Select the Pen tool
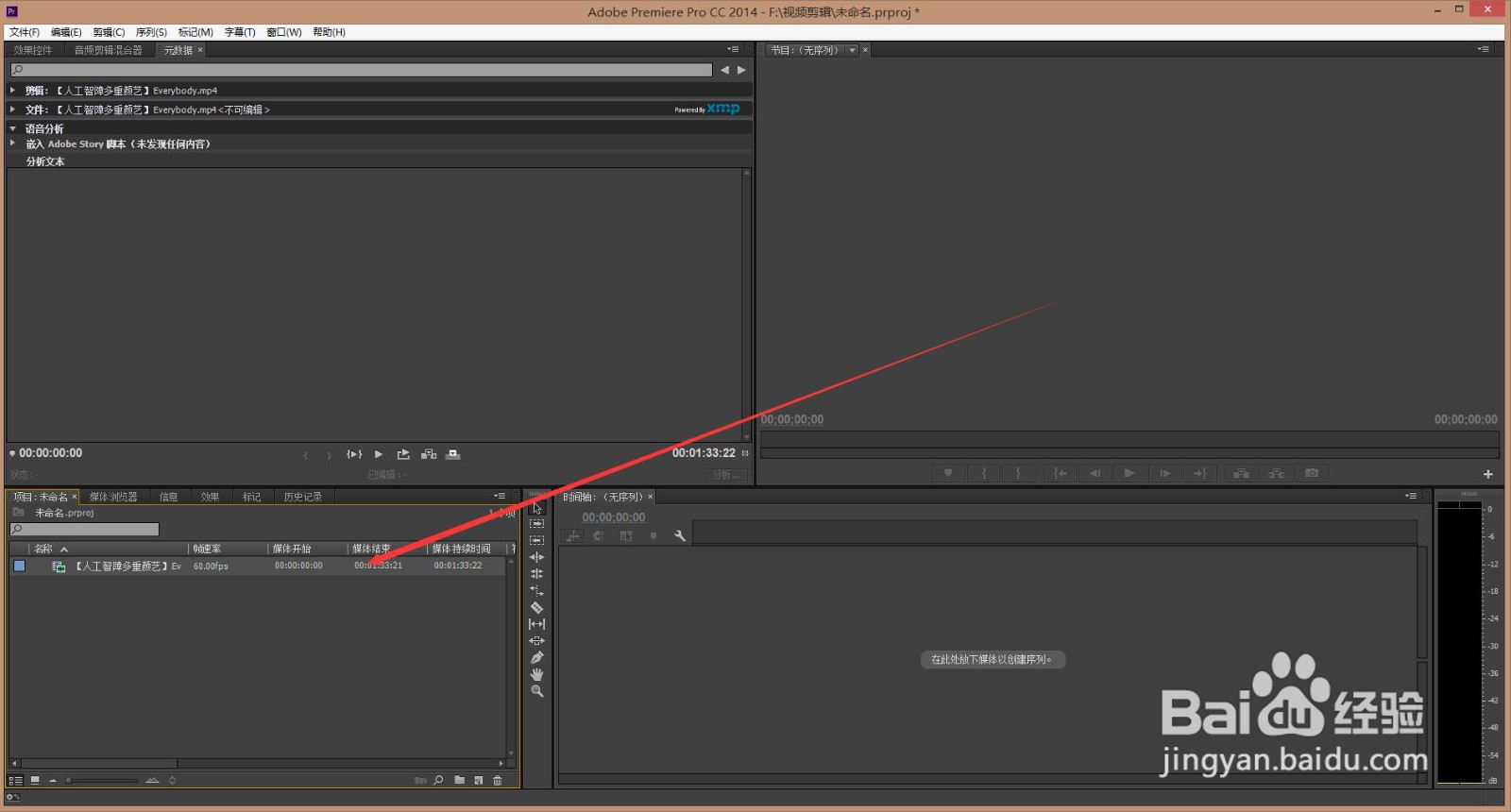The width and height of the screenshot is (1511, 812). (x=536, y=658)
